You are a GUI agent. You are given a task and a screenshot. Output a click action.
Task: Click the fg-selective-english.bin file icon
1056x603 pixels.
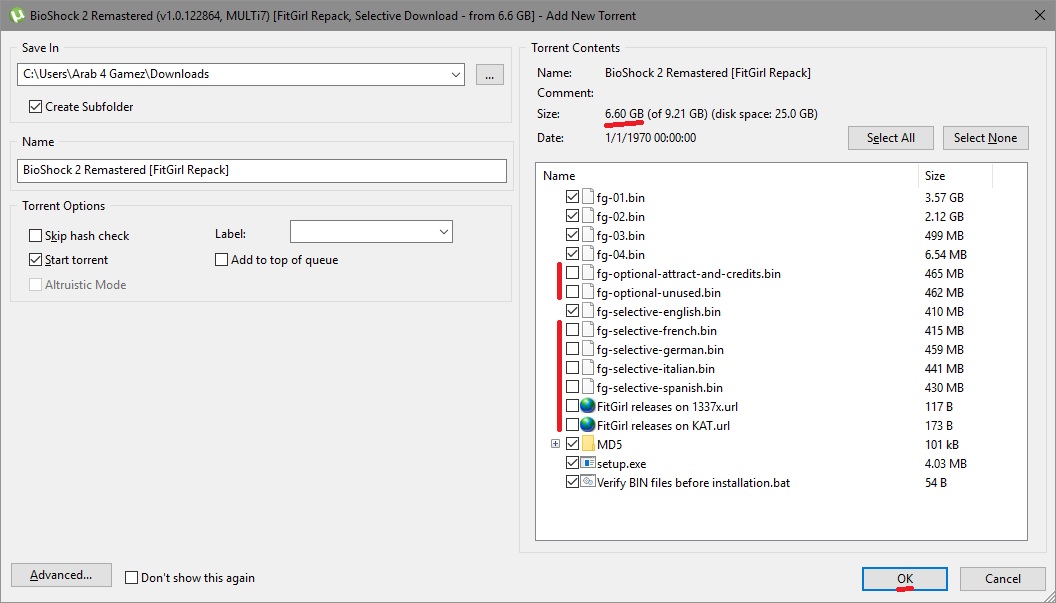point(588,311)
